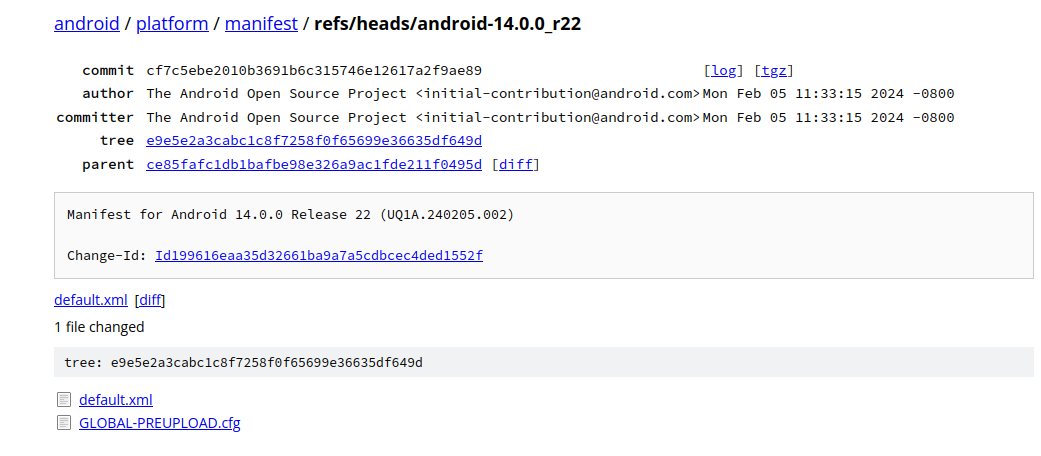This screenshot has height=456, width=1041.
Task: Open default.xml in the tree file listing
Action: click(115, 400)
